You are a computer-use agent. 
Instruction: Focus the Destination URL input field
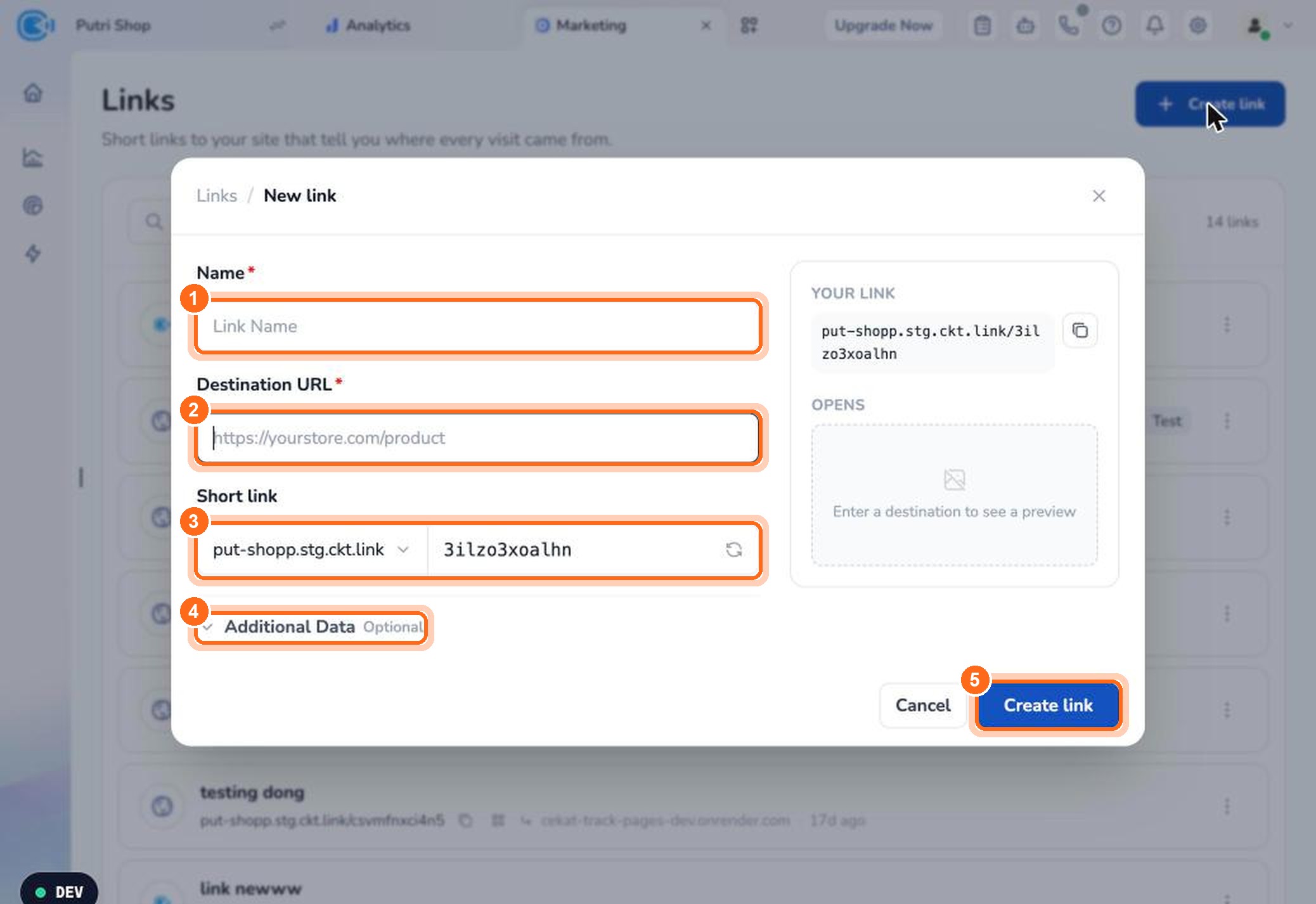pyautogui.click(x=478, y=438)
